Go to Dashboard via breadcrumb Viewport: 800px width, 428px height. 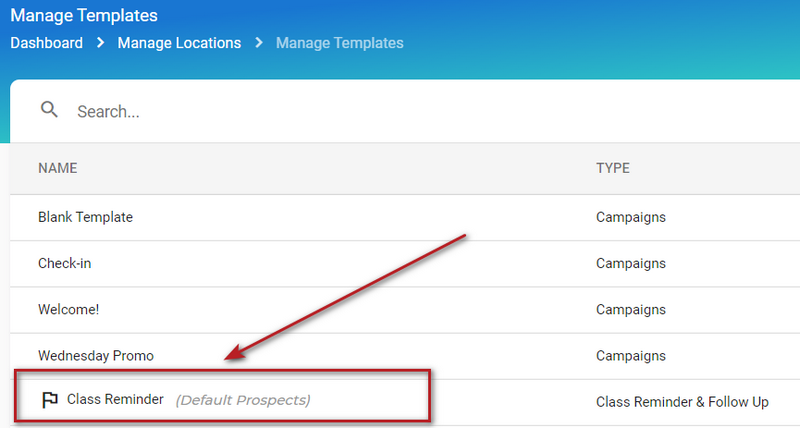[46, 43]
